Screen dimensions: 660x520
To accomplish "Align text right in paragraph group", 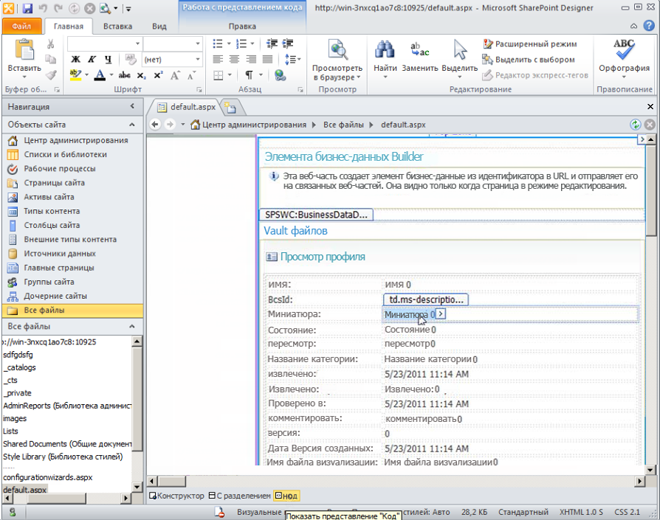I will 251,59.
